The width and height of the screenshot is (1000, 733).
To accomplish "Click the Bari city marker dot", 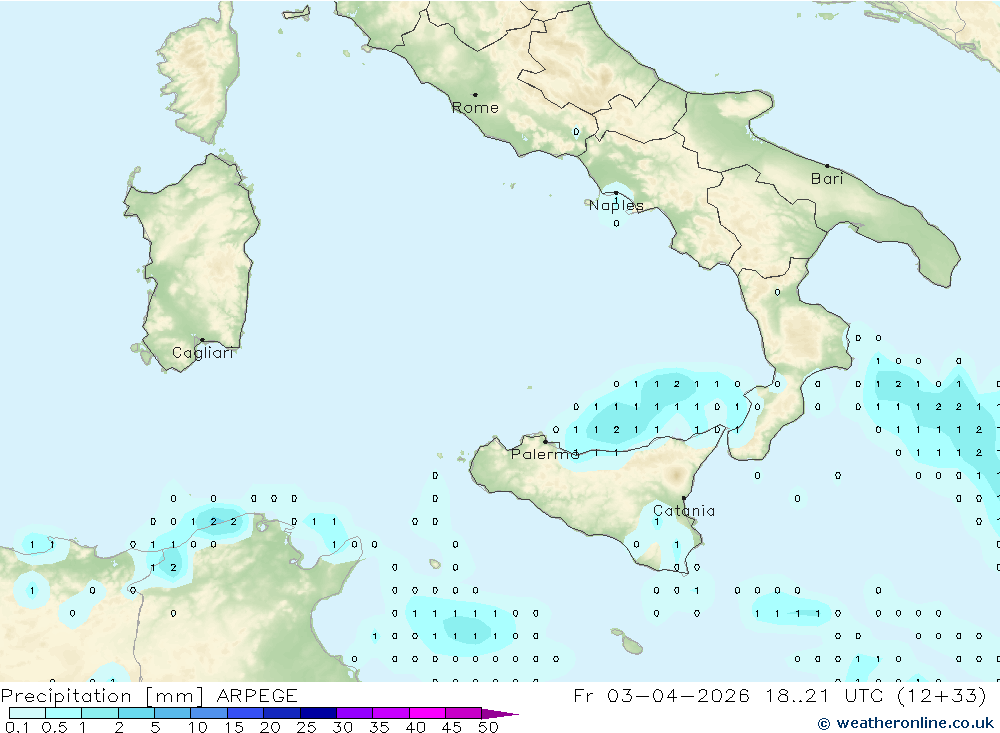I will (827, 166).
